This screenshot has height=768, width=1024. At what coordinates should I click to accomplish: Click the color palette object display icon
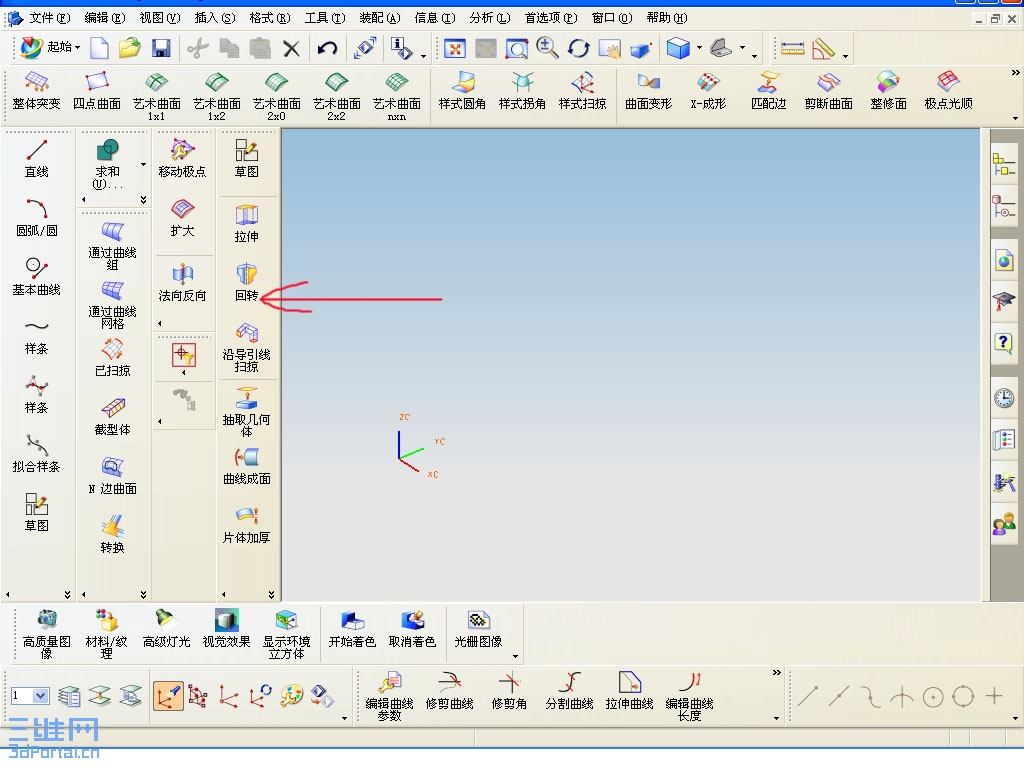(x=291, y=696)
